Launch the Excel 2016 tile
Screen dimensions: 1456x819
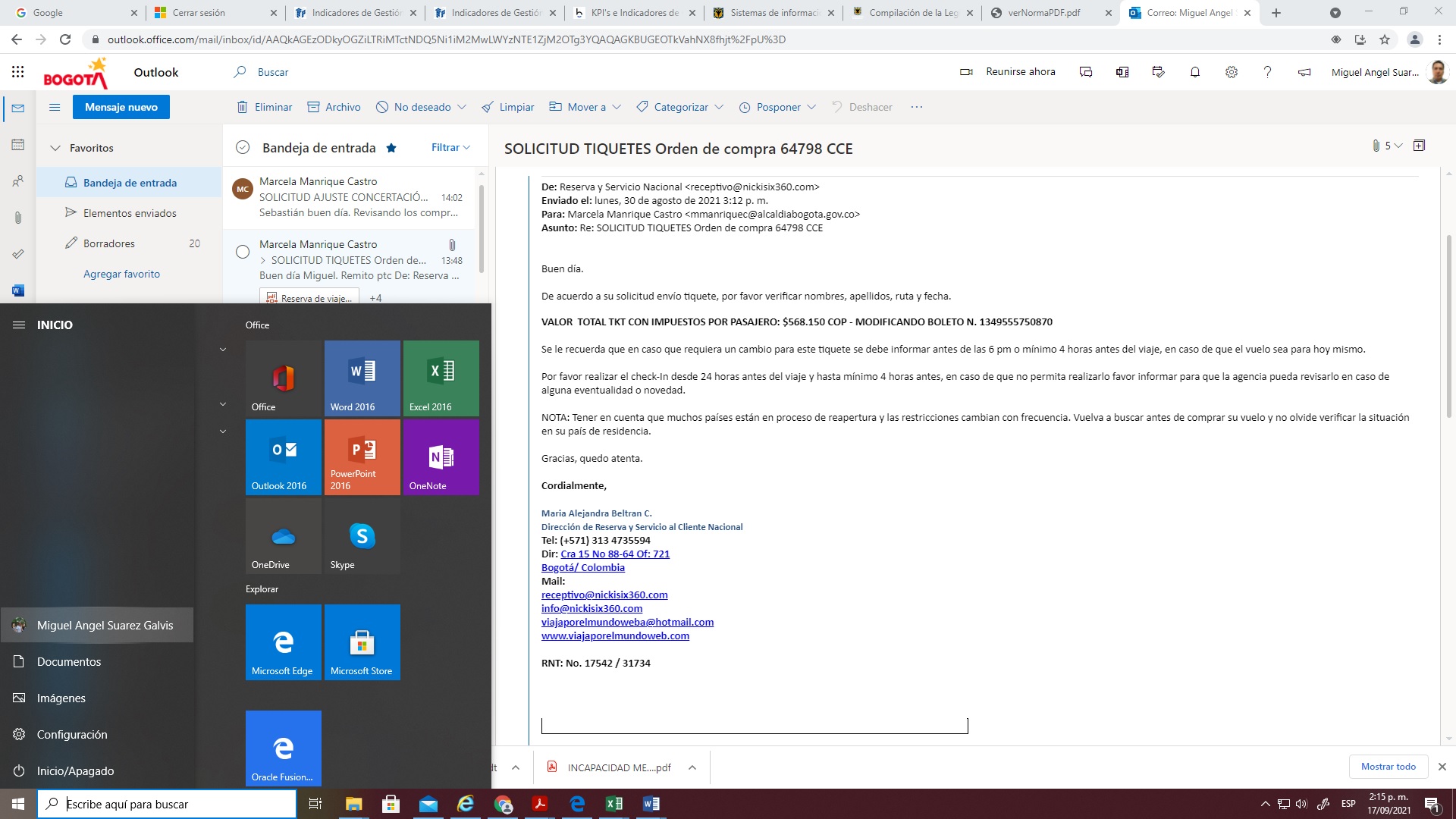441,378
